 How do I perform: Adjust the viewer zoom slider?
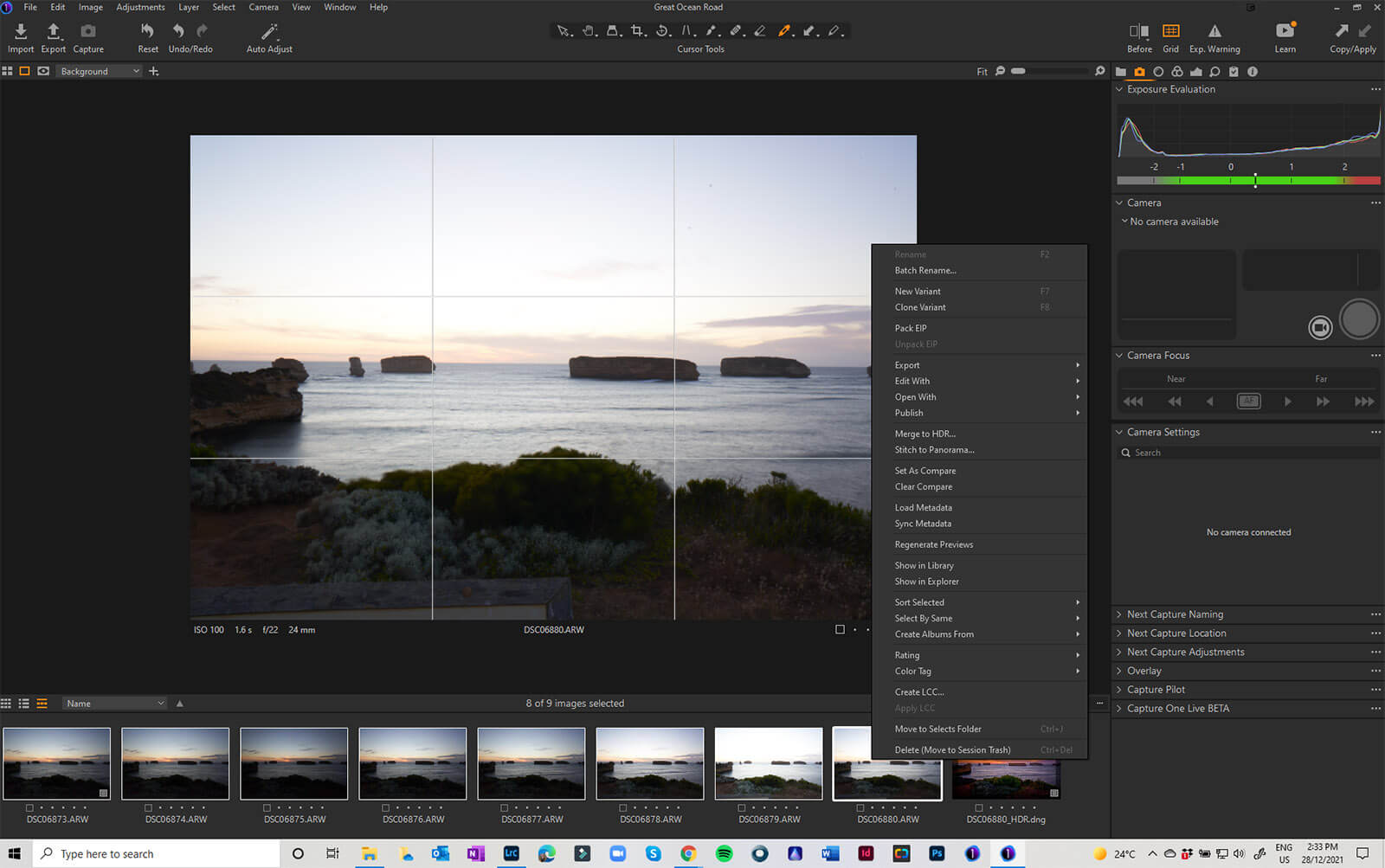[1019, 71]
